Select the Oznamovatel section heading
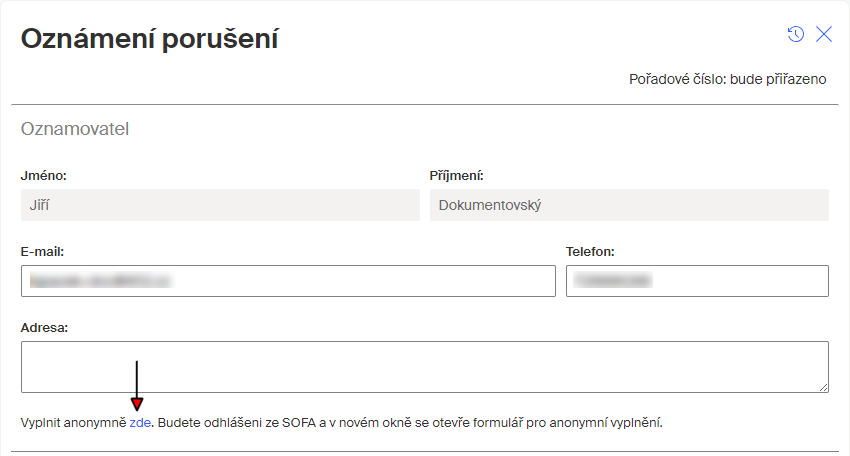The image size is (850, 456). pyautogui.click(x=75, y=129)
